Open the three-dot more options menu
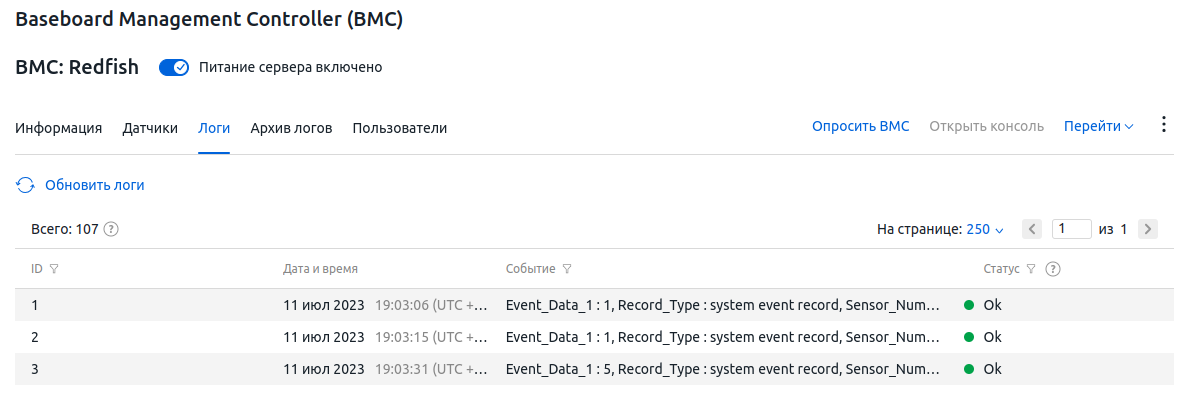The width and height of the screenshot is (1191, 393). [x=1164, y=125]
